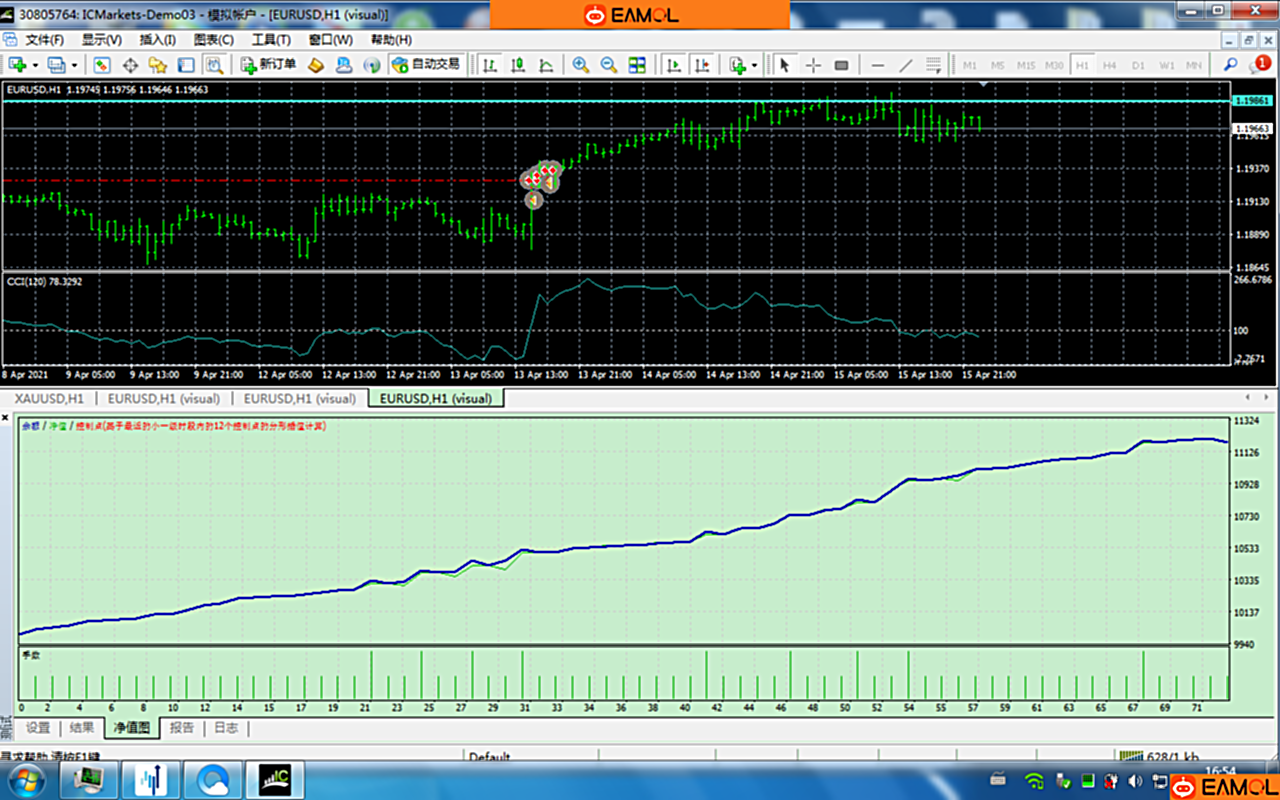Screen dimensions: 1280x800
Task: Toggle chart auto-scroll to latest bar
Action: [x=674, y=65]
